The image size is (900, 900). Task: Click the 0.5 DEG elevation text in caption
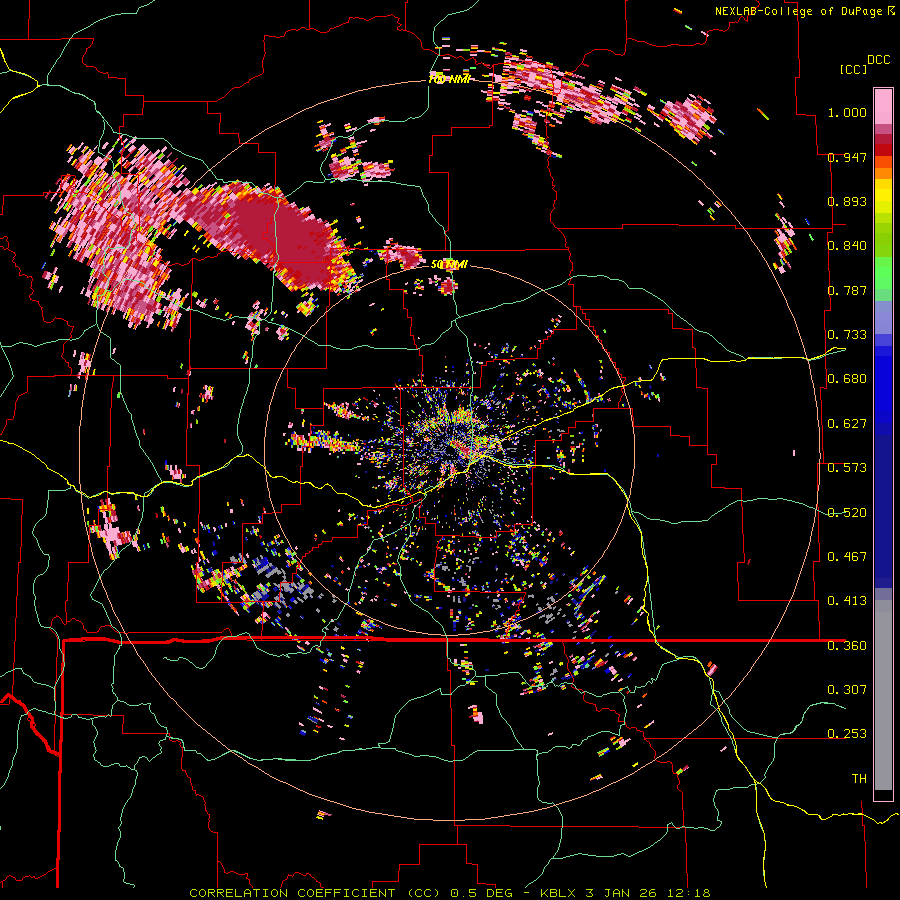tap(480, 893)
